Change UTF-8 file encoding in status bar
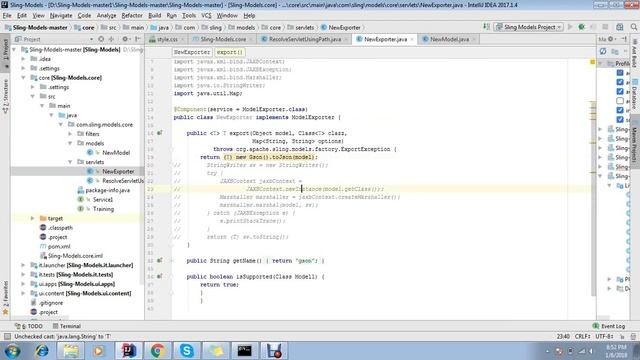The height and width of the screenshot is (360, 640). pyautogui.click(x=604, y=336)
